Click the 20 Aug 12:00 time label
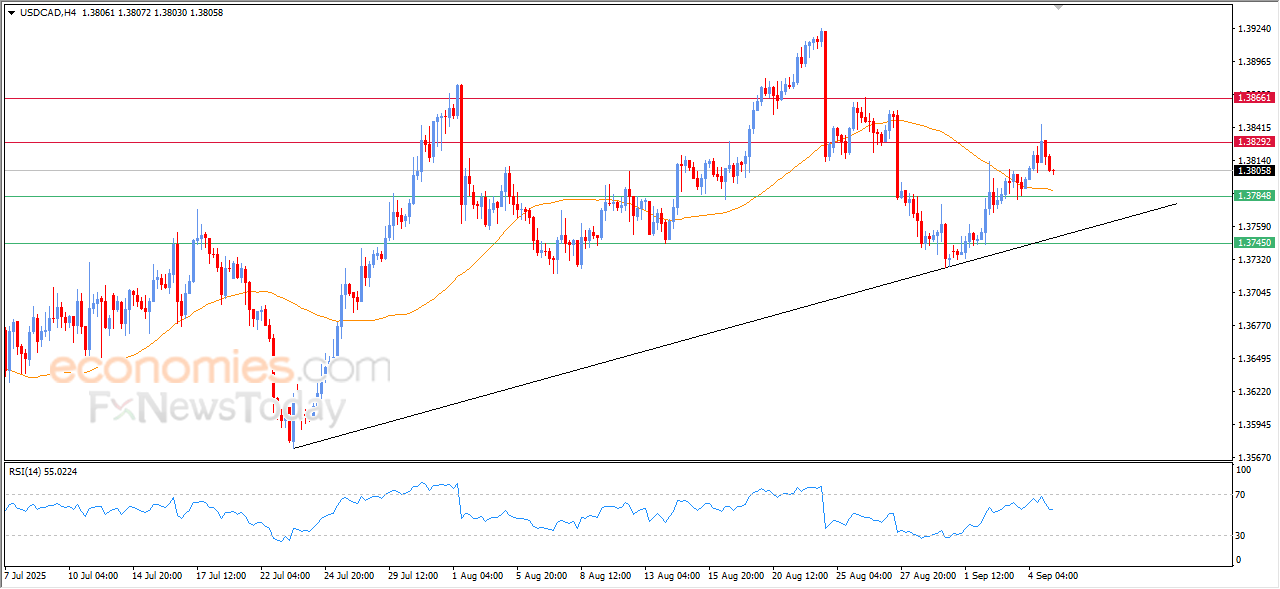This screenshot has width=1280, height=589. pyautogui.click(x=798, y=576)
